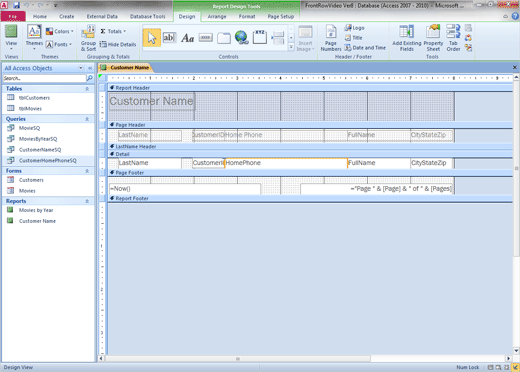Open the View button in Views group
The height and width of the screenshot is (372, 520).
(11, 37)
